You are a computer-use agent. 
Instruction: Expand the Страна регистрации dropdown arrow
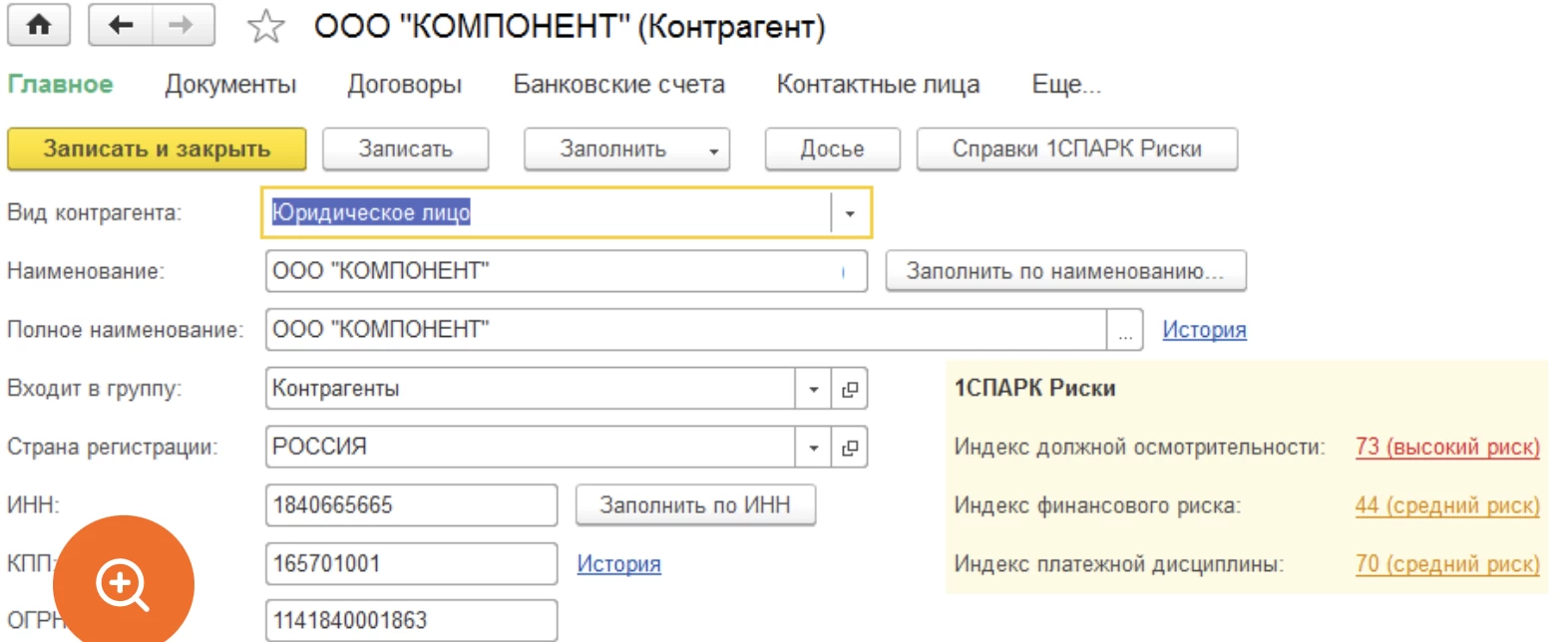click(x=813, y=448)
